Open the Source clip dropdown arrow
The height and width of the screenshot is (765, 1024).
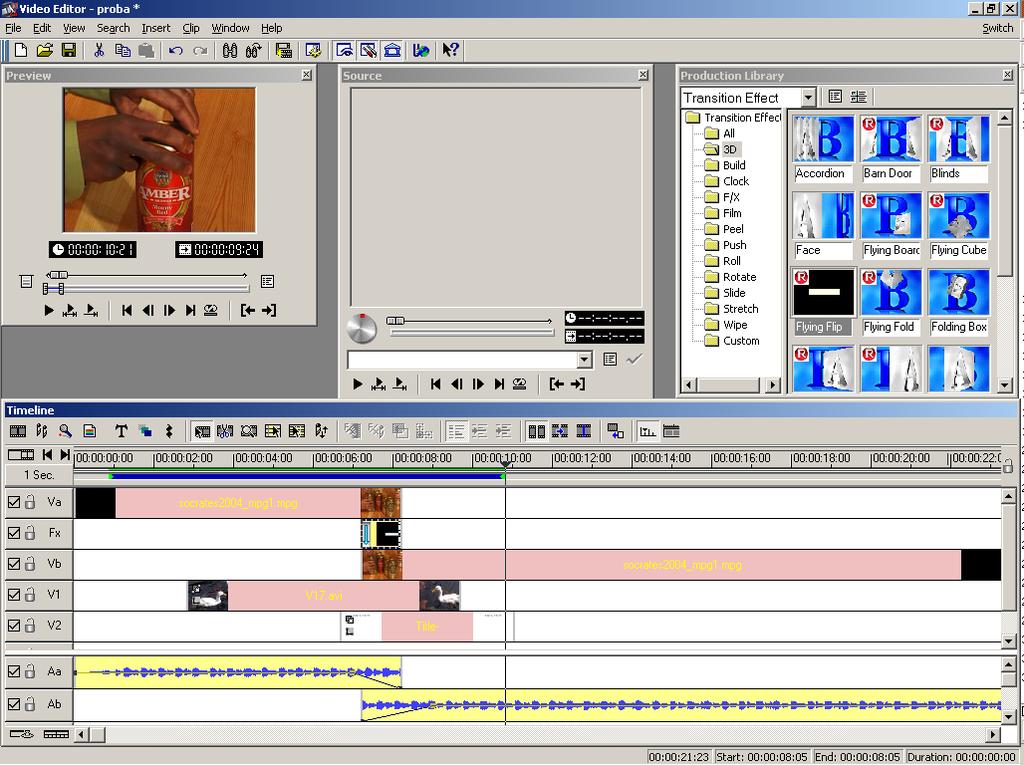[x=584, y=359]
